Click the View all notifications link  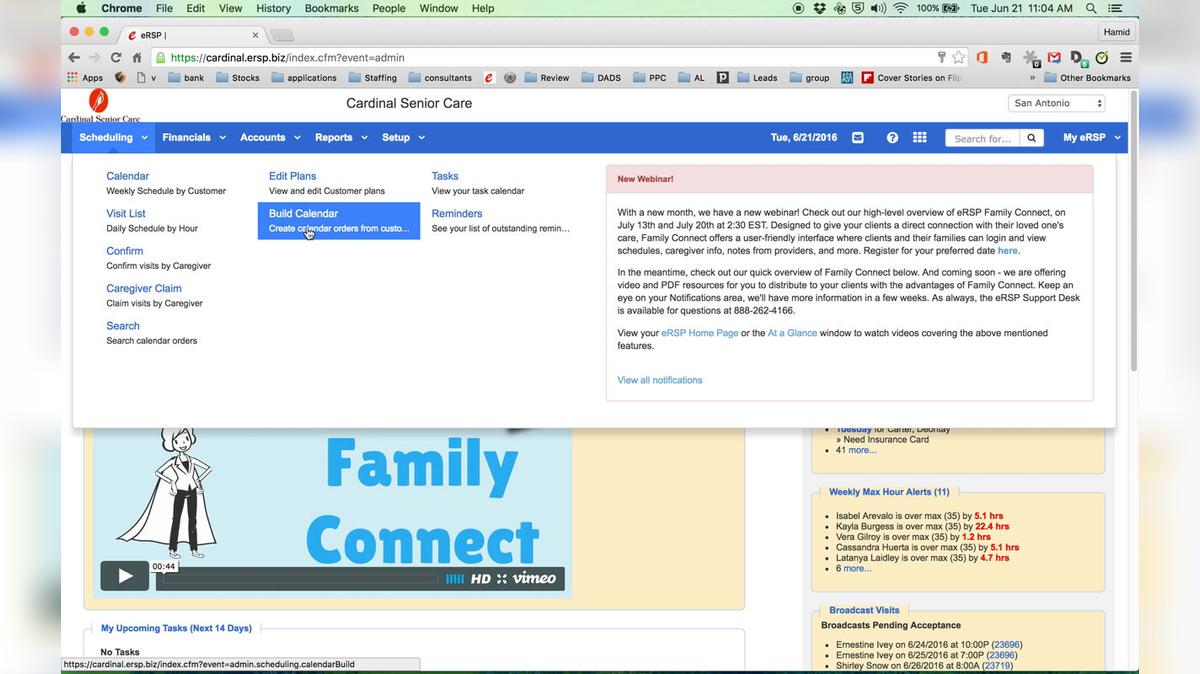(659, 380)
